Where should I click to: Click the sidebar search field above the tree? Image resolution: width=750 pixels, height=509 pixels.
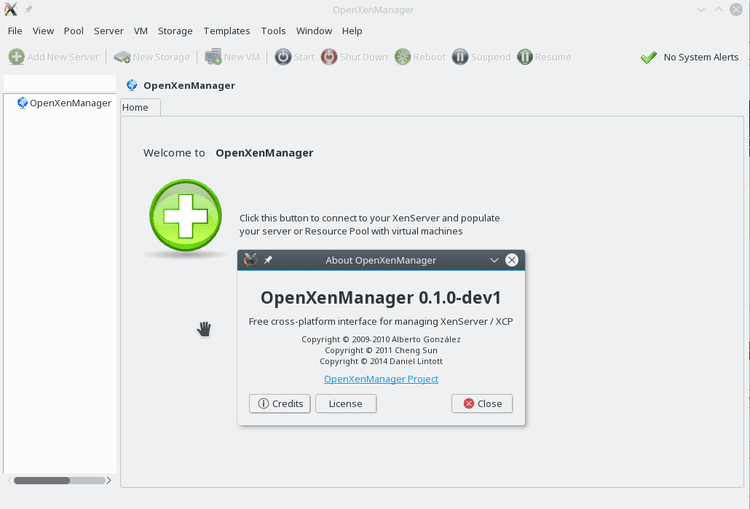60,83
